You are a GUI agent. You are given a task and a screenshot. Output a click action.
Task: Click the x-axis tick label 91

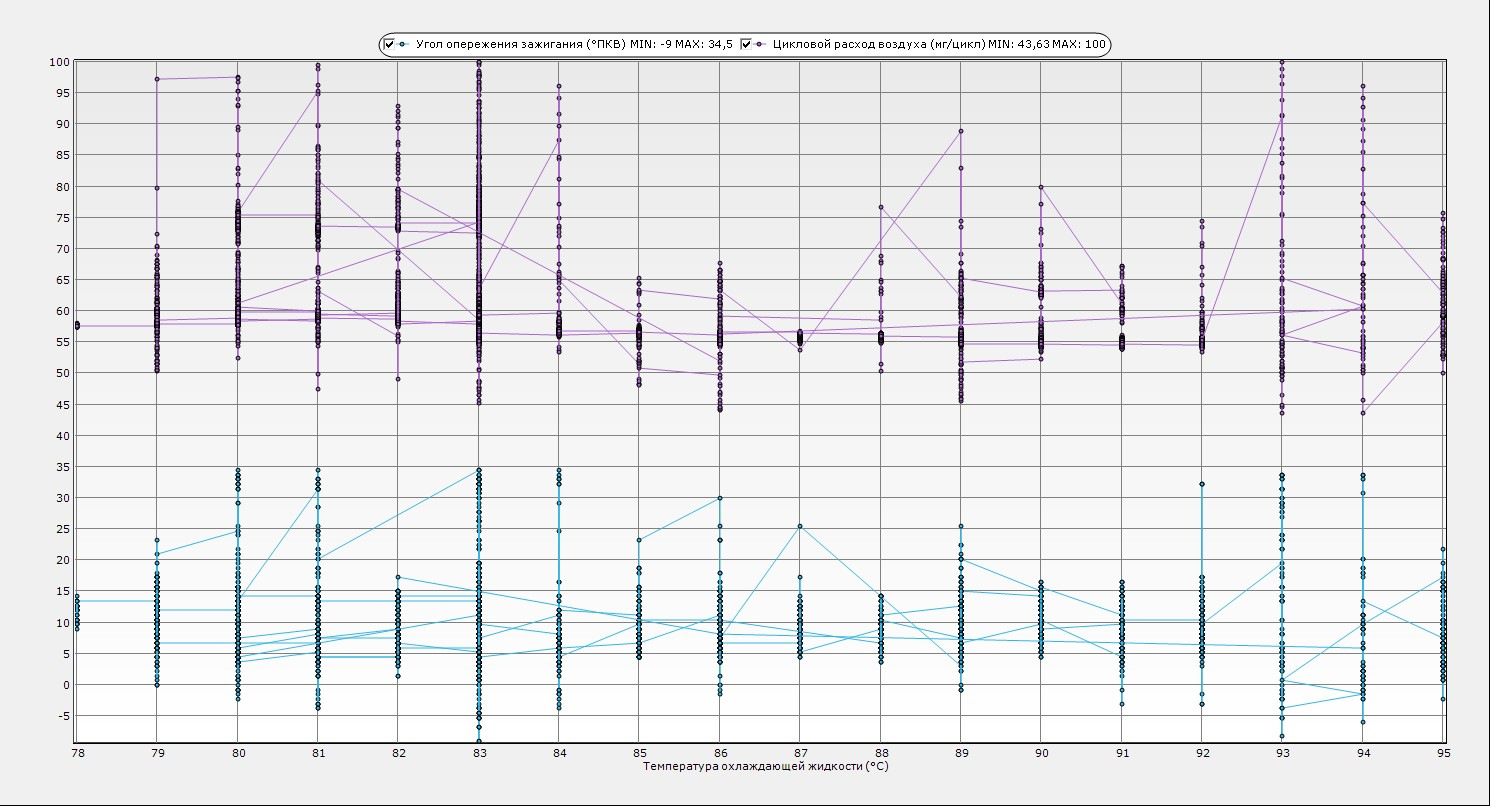(x=1122, y=751)
